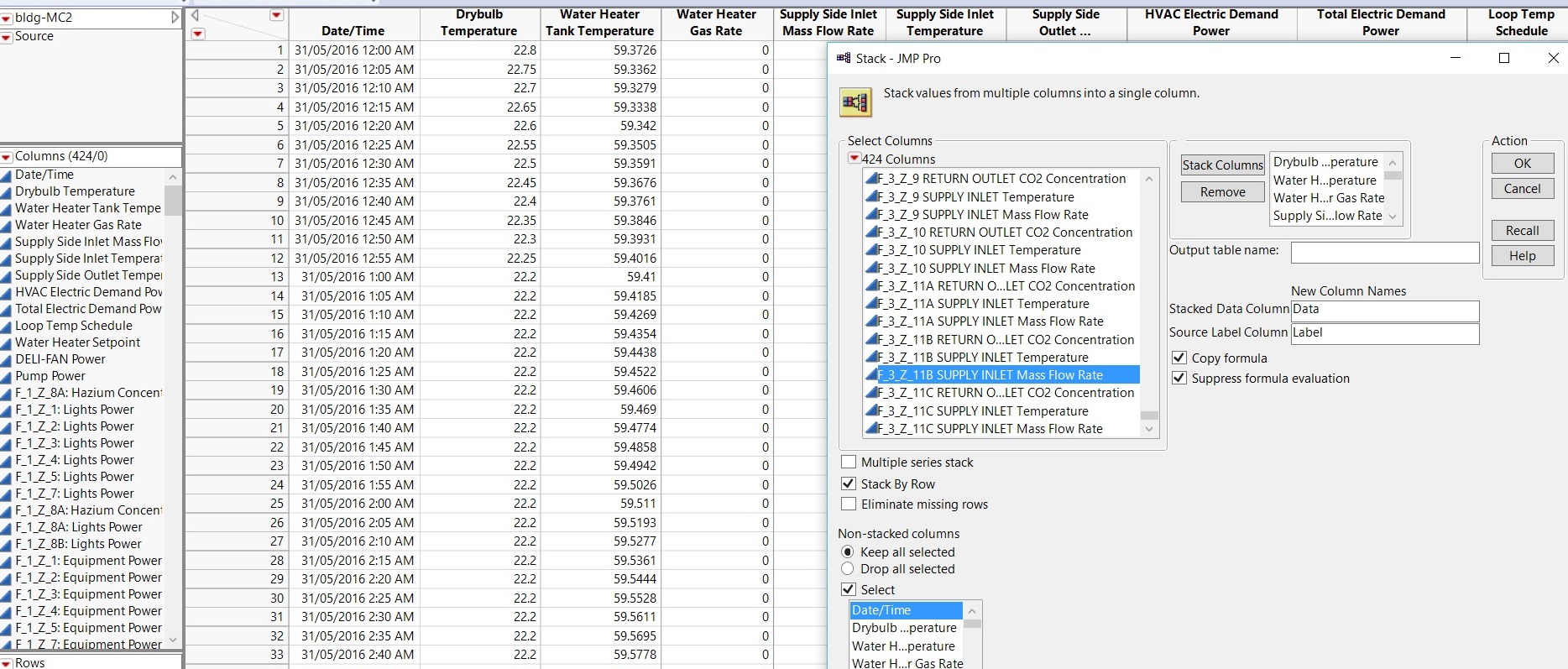Click icon of F_3_Z_9 SUPPLY INLET Temperature
The height and width of the screenshot is (669, 1568).
pyautogui.click(x=871, y=197)
